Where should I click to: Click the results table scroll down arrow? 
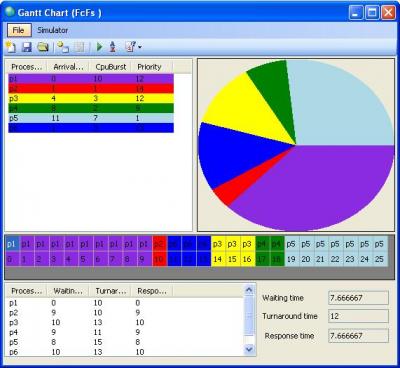click(249, 349)
